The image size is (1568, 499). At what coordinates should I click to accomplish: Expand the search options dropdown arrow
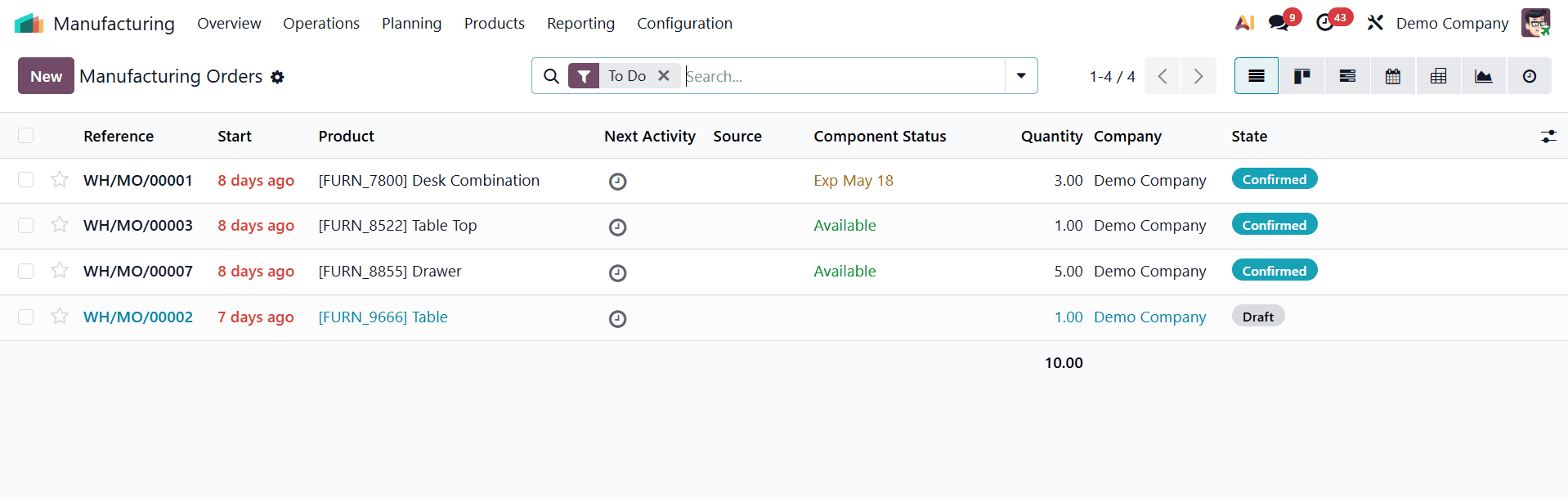(1021, 76)
